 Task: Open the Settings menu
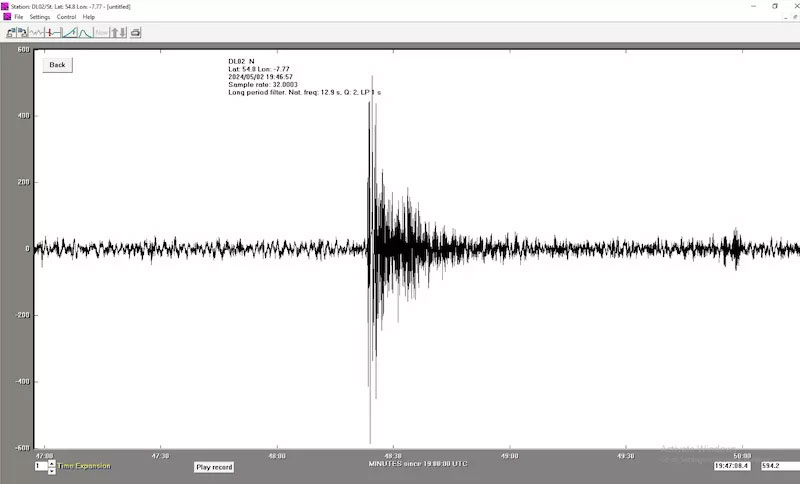[40, 17]
